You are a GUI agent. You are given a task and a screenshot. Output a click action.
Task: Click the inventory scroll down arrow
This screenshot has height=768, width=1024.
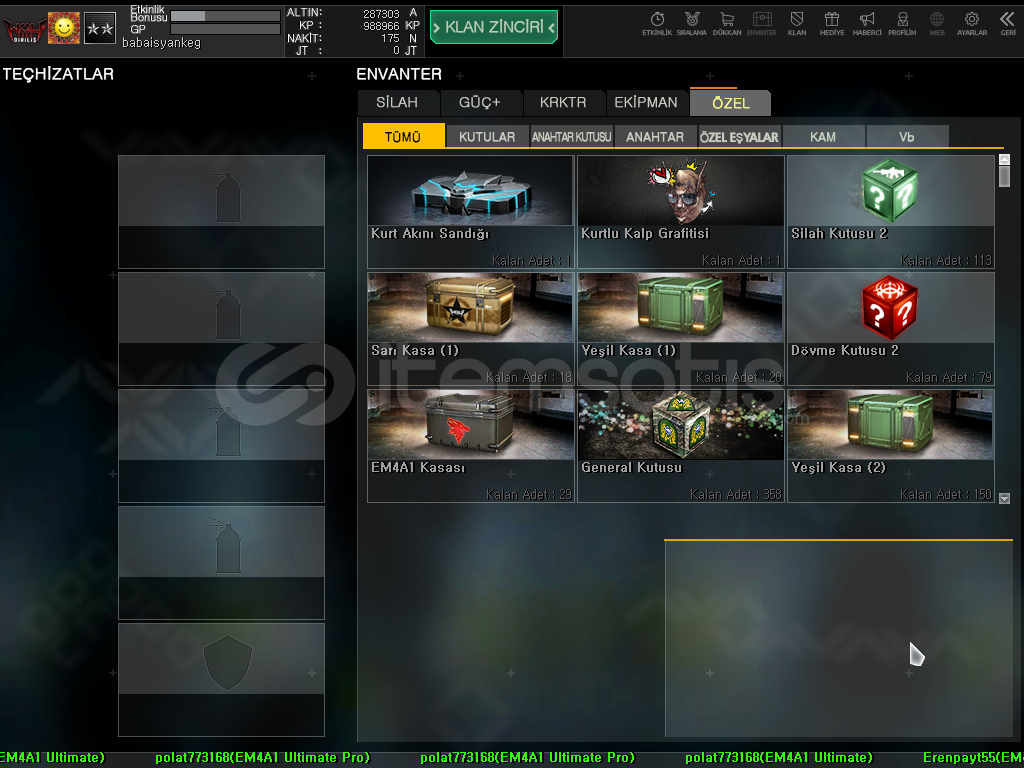(1004, 498)
